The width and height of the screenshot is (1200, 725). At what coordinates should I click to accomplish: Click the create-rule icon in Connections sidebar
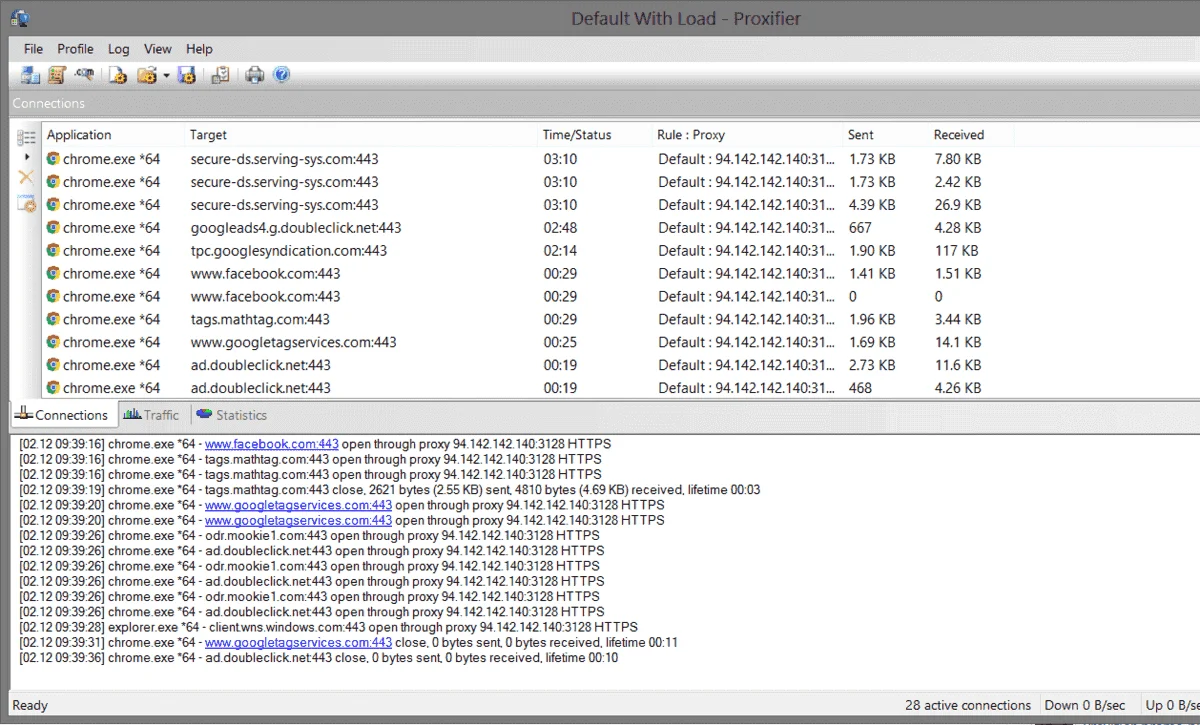27,203
